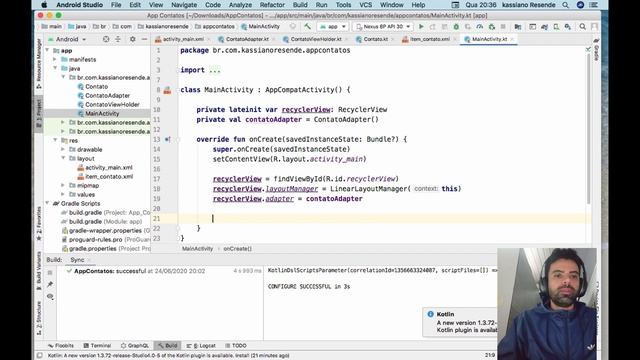640x360 pixels.
Task: Open the Android view selector dropdown
Action: [x=67, y=39]
